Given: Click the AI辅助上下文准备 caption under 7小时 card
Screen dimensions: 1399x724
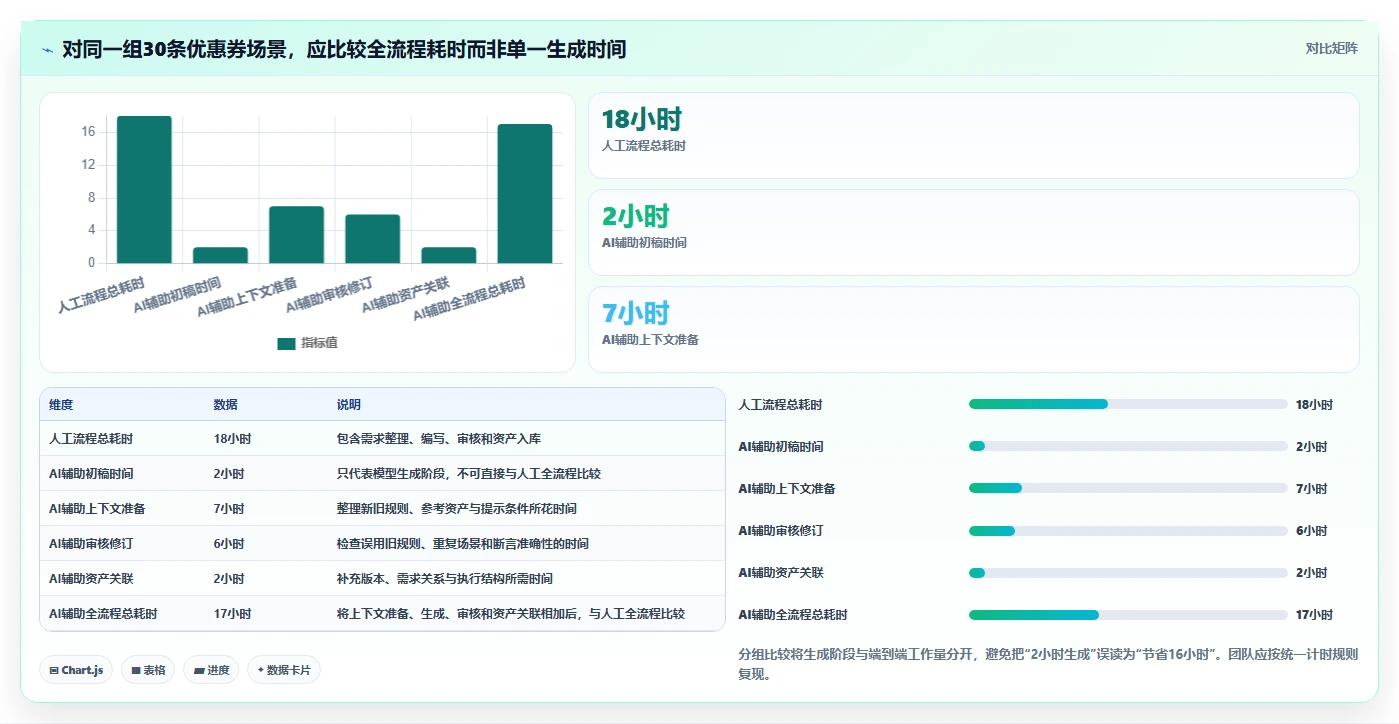Looking at the screenshot, I should (650, 340).
